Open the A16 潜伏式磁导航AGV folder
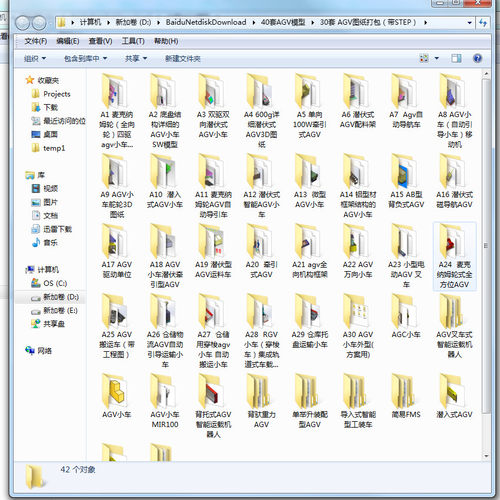This screenshot has height=500, width=500. (454, 181)
